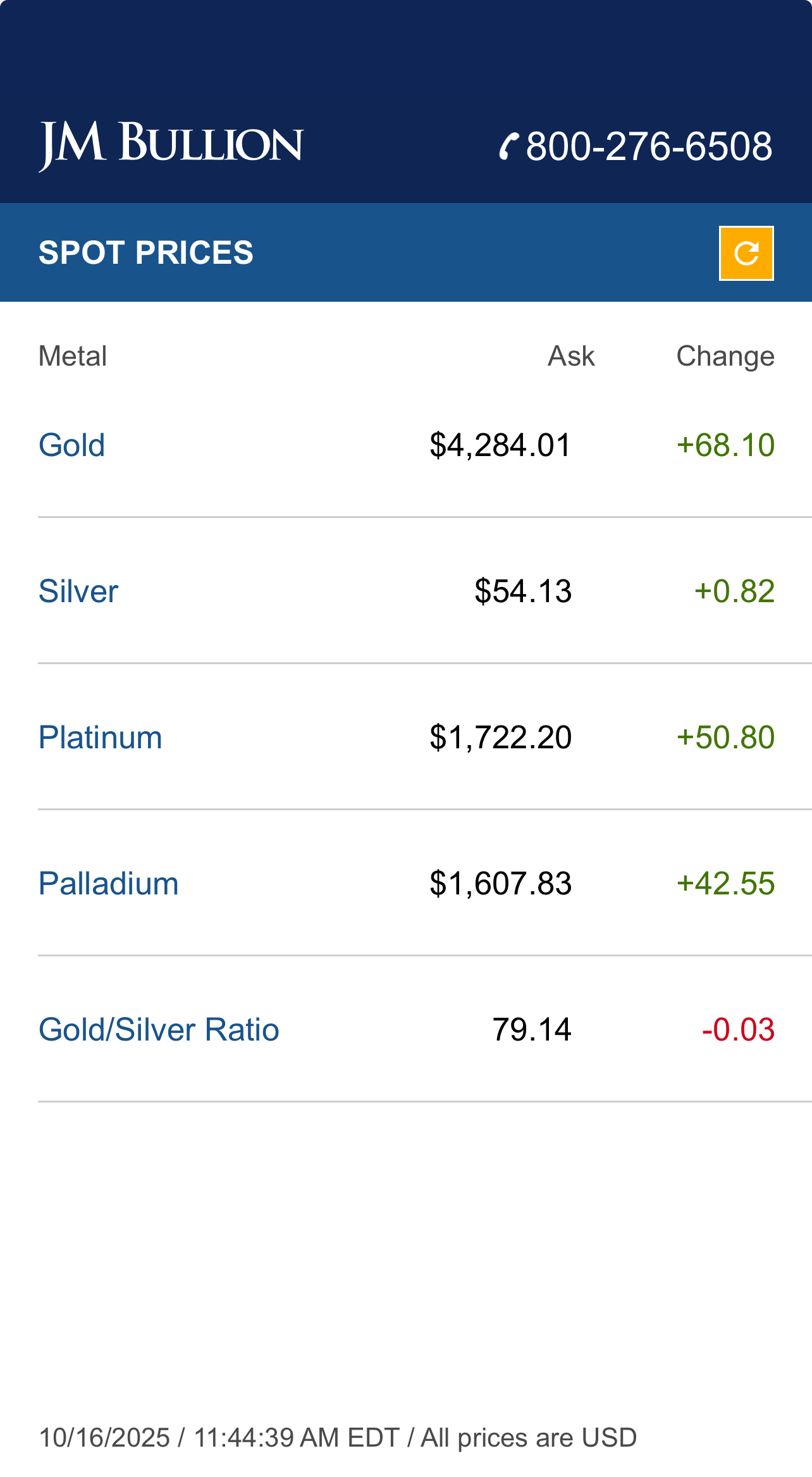Click the phone handset icon

508,146
